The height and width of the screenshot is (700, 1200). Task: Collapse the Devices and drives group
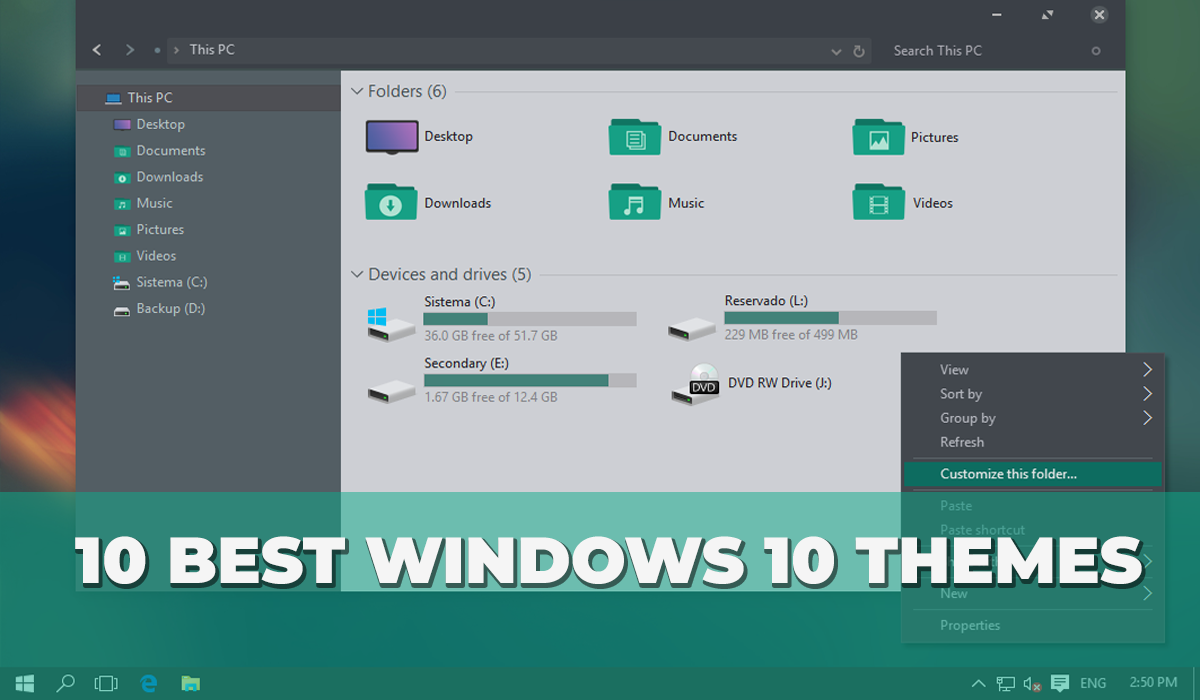click(357, 274)
